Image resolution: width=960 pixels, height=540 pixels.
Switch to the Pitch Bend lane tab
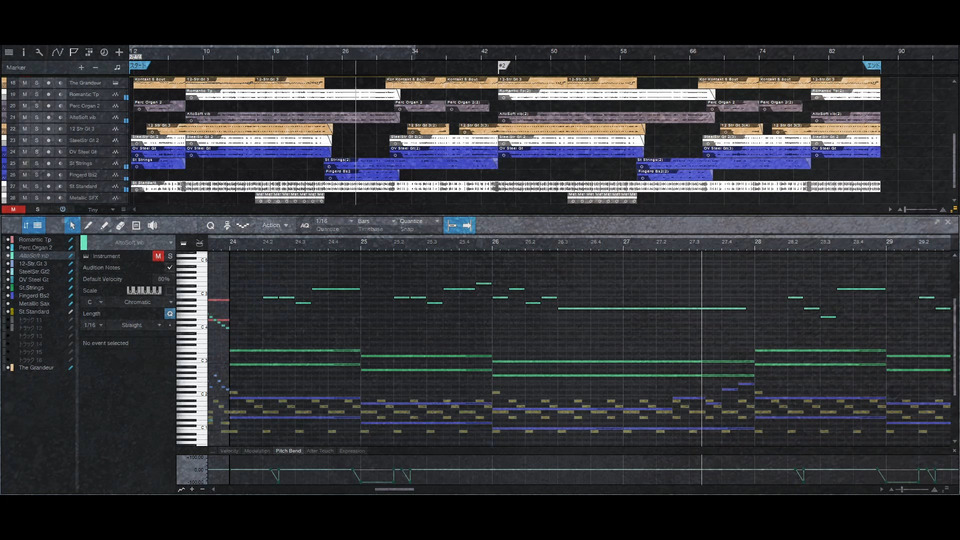(x=288, y=451)
